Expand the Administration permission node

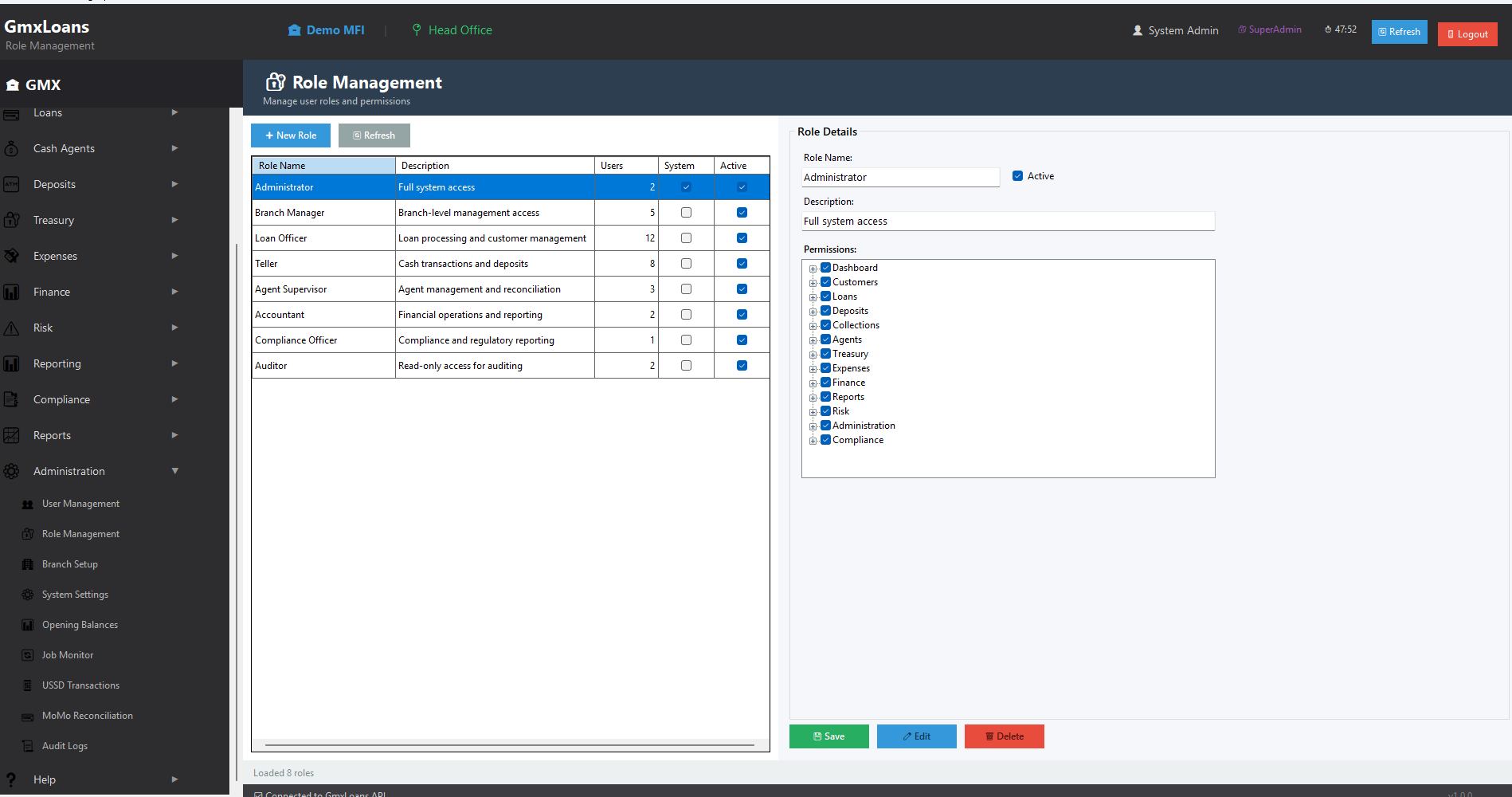(813, 426)
